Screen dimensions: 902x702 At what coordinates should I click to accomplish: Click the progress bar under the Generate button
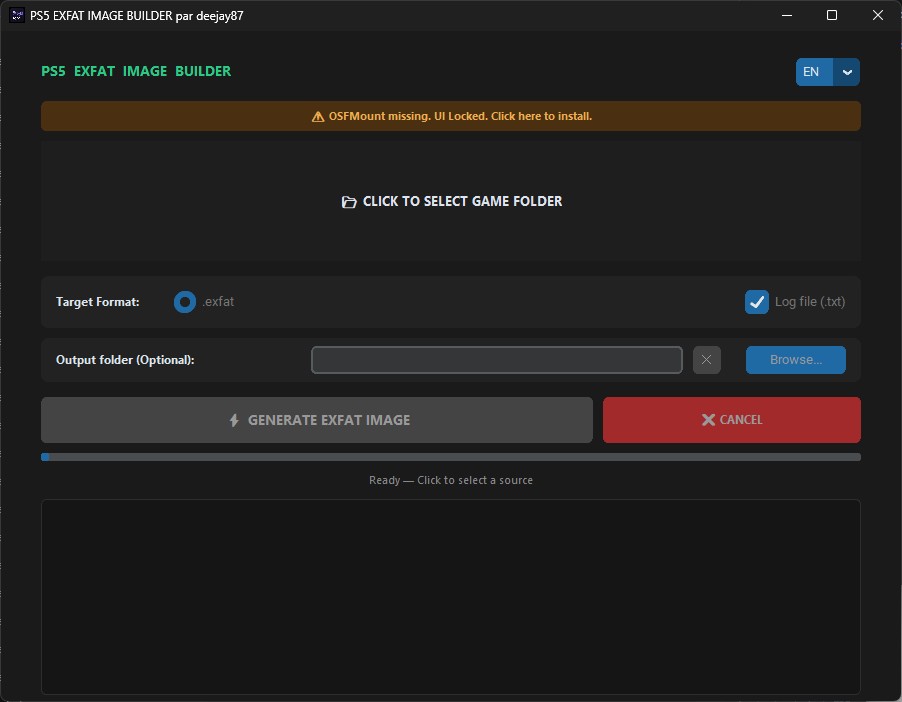(x=450, y=457)
